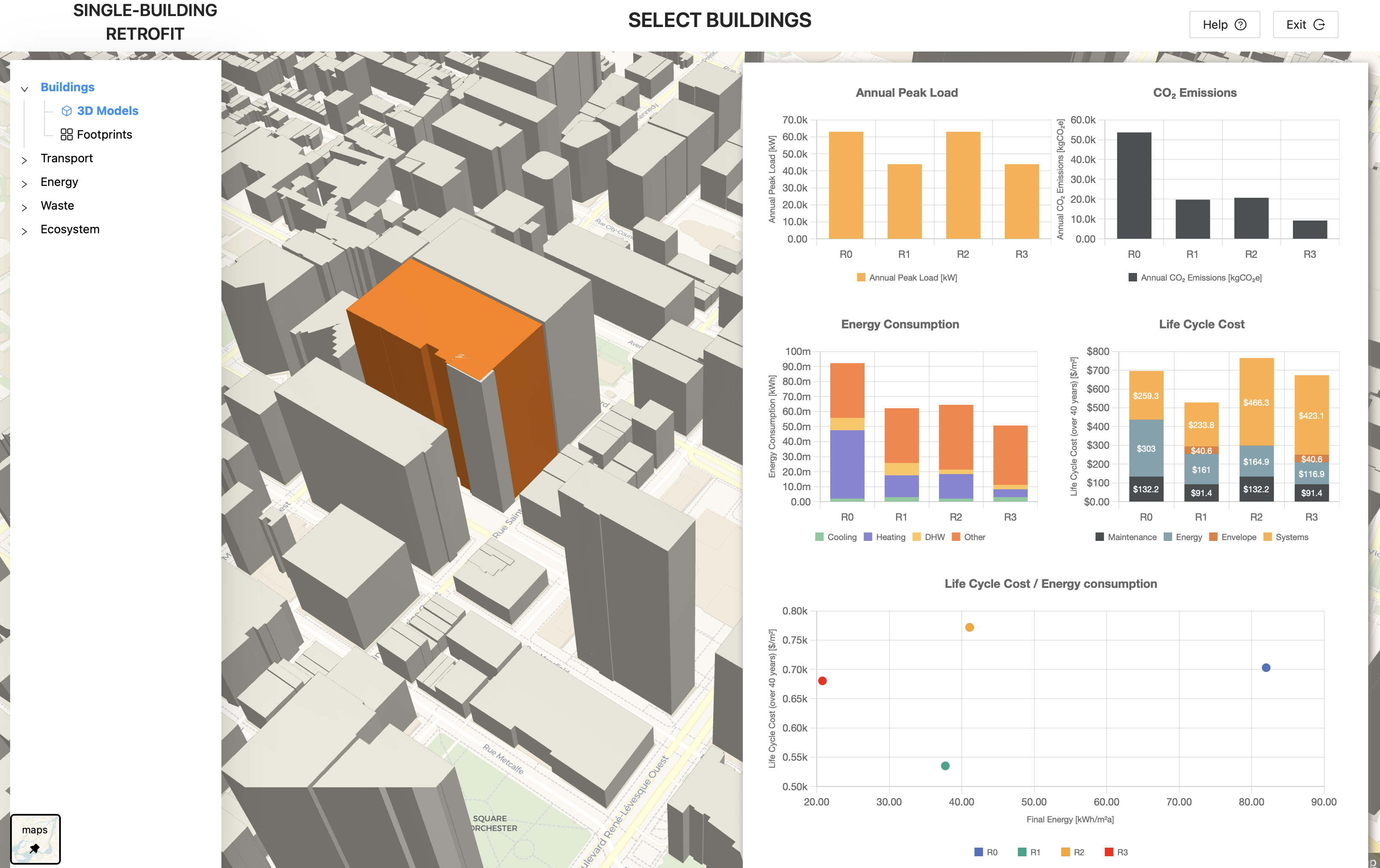Select the Buildings tree label
This screenshot has width=1380, height=868.
[x=68, y=87]
